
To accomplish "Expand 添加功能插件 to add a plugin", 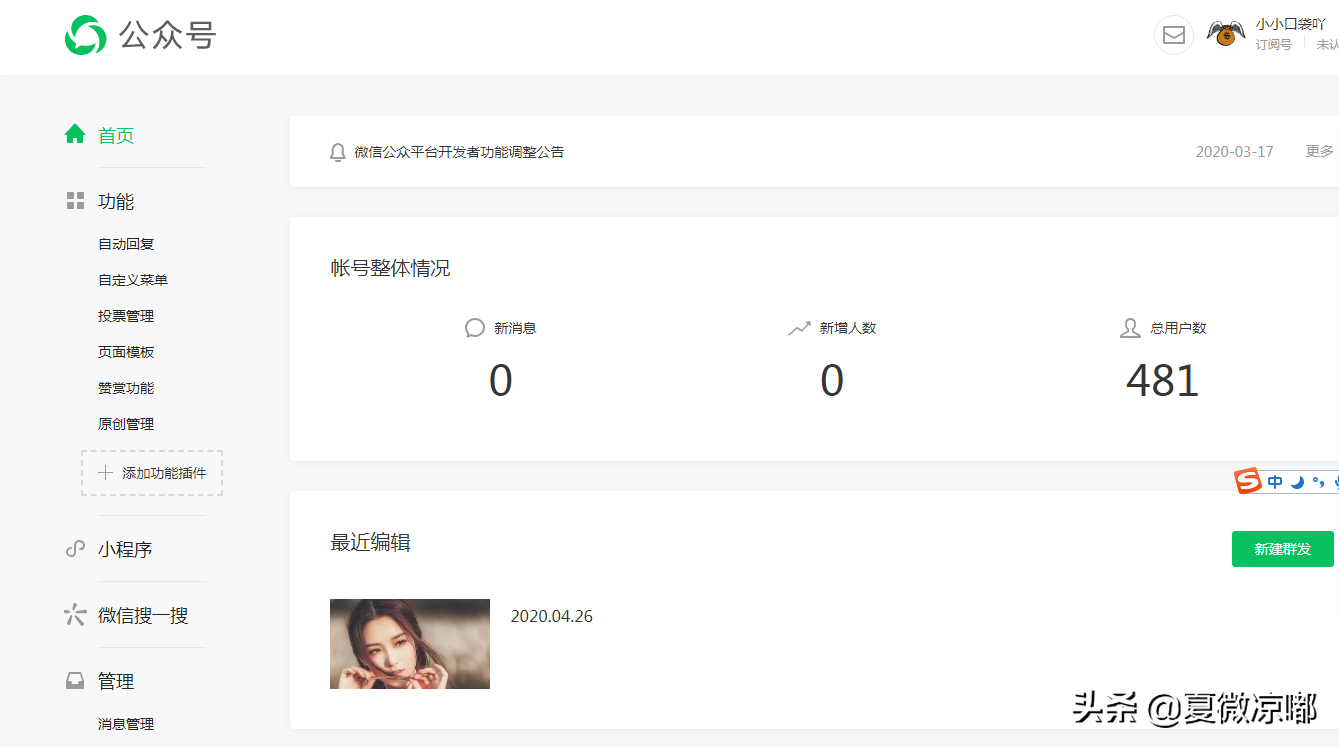I will pos(151,472).
